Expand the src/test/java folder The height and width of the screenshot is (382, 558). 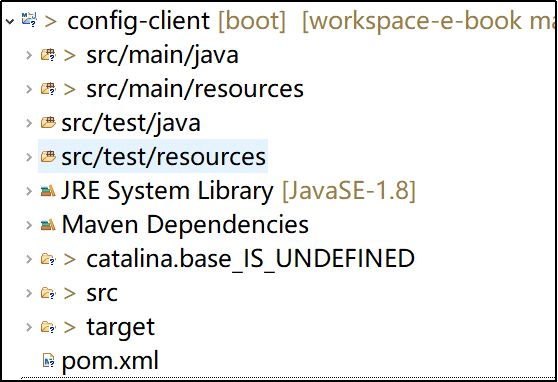29,123
